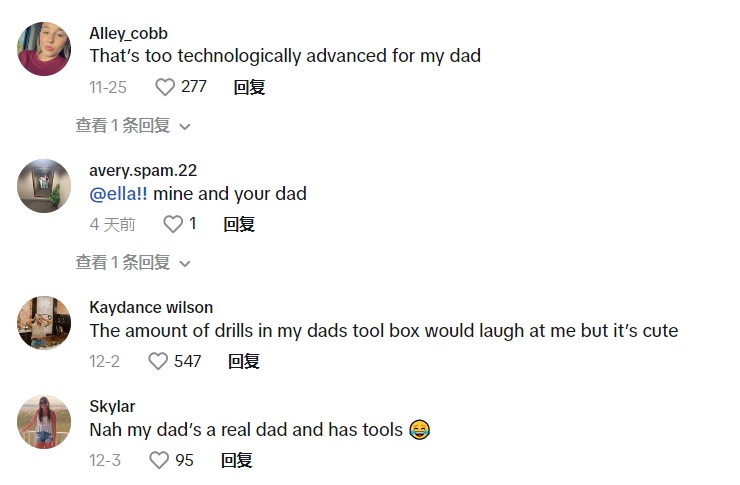Like avery.spam.22's comment with the heart

tap(173, 224)
